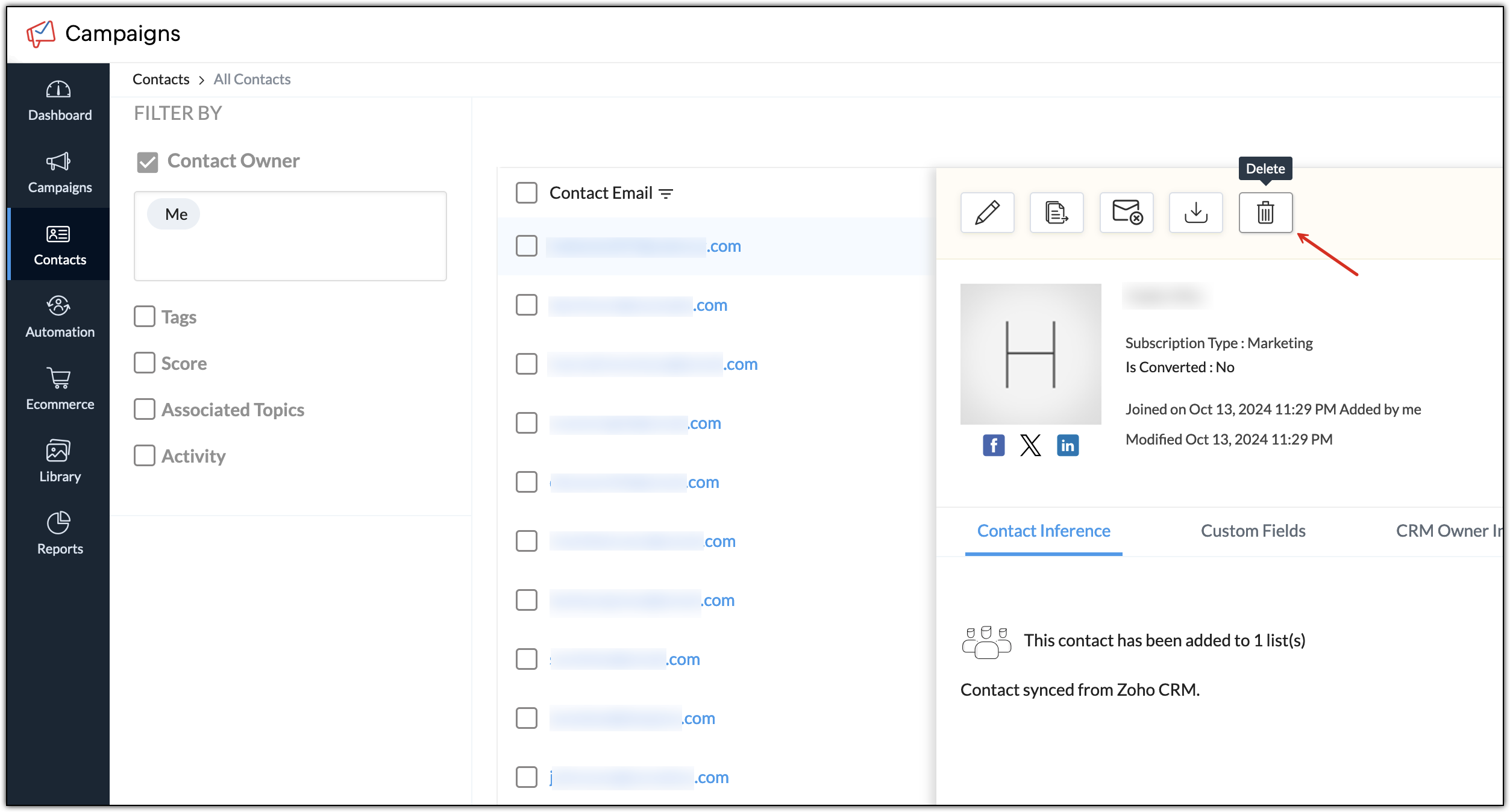Click the download arrow icon button

coord(1195,213)
